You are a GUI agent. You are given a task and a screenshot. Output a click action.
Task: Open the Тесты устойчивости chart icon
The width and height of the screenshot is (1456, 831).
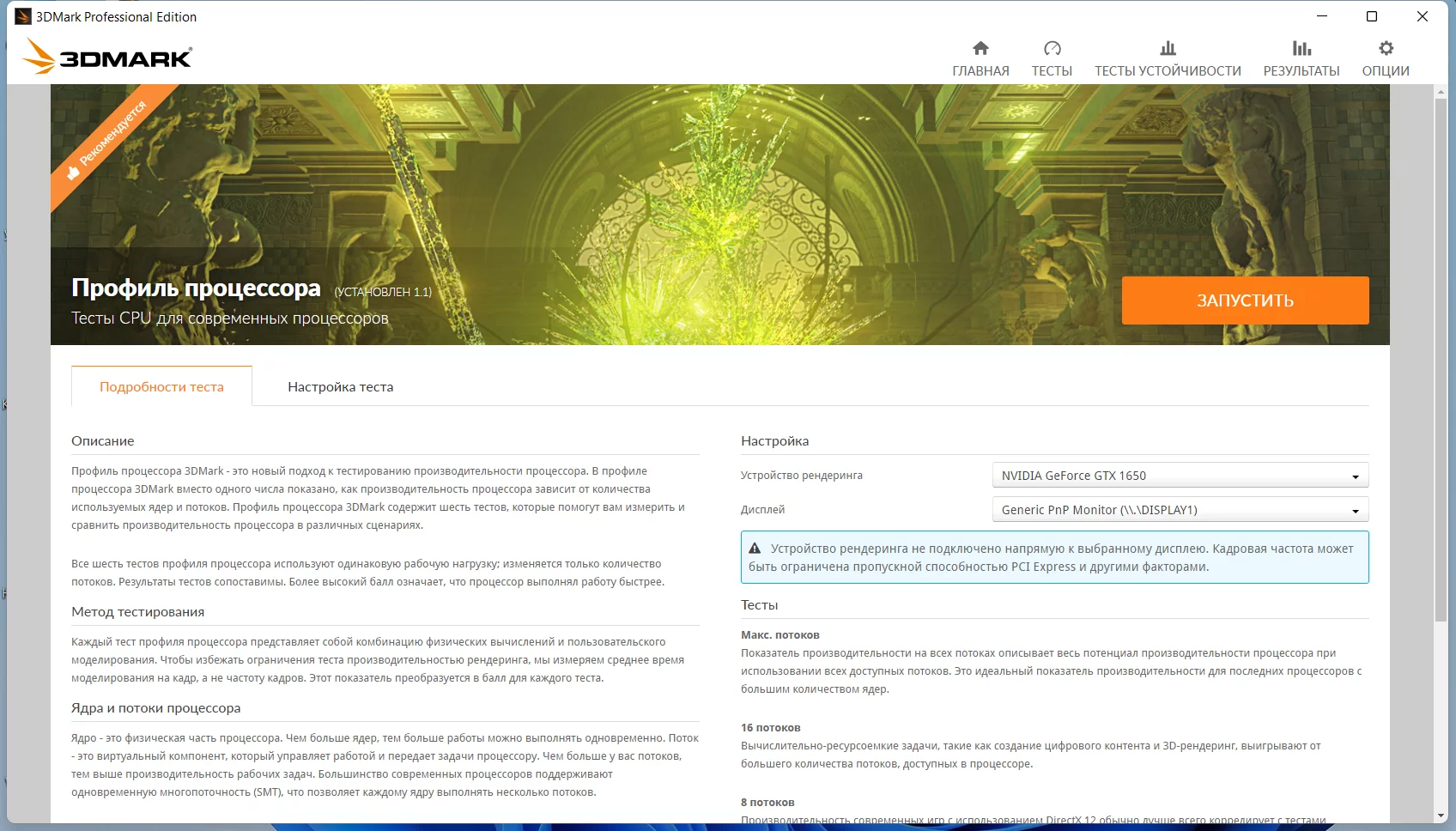pyautogui.click(x=1168, y=48)
